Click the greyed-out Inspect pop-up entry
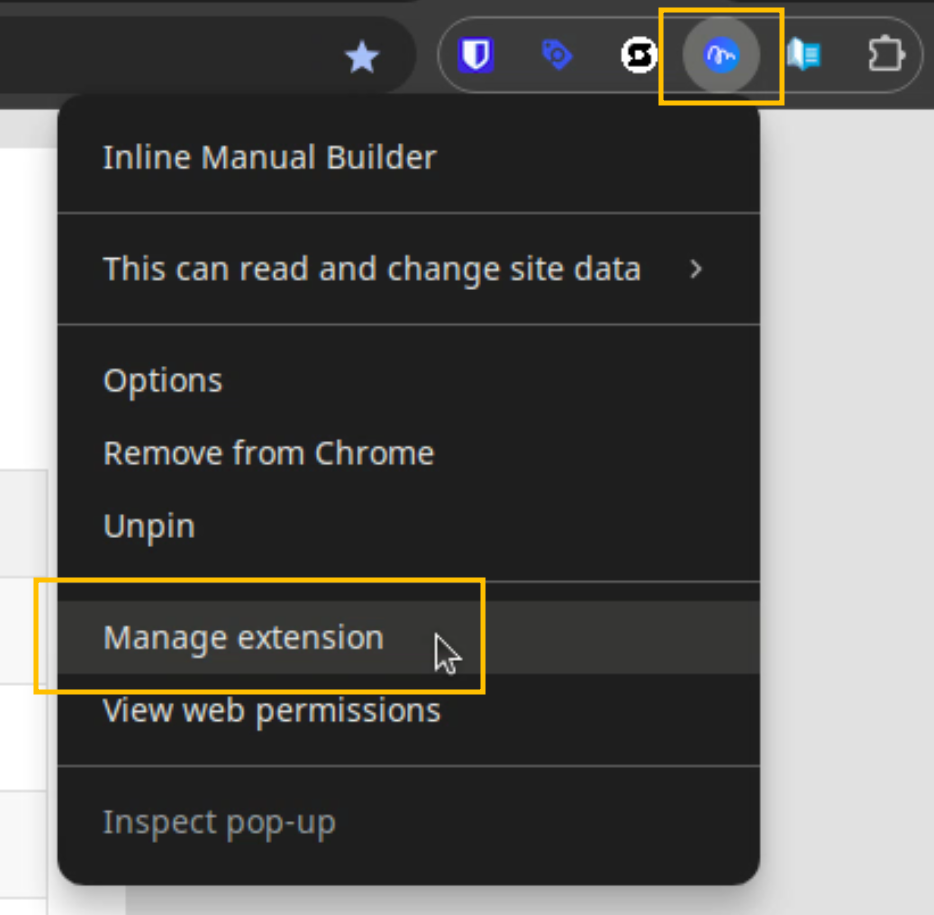The height and width of the screenshot is (915, 934). pyautogui.click(x=219, y=823)
